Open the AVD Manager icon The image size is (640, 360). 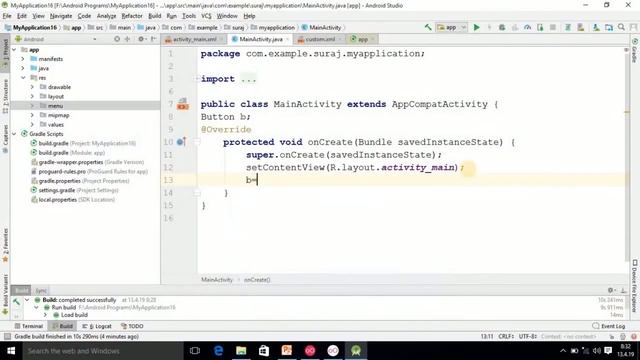[580, 27]
